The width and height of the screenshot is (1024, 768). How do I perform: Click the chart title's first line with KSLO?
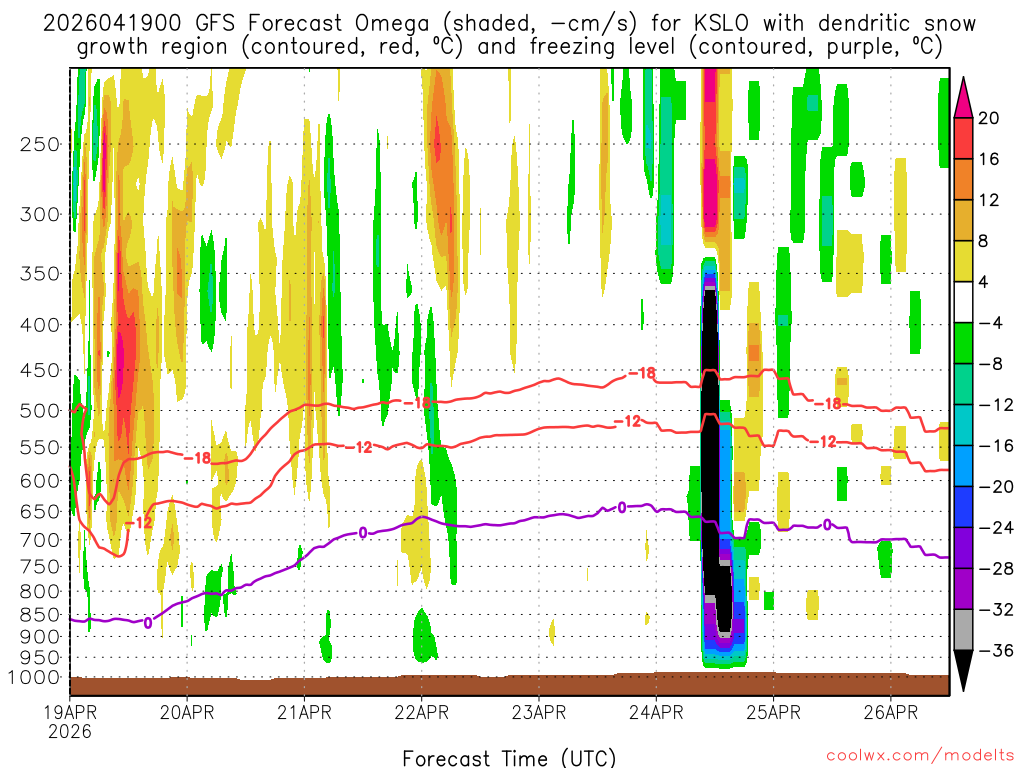[x=509, y=24]
